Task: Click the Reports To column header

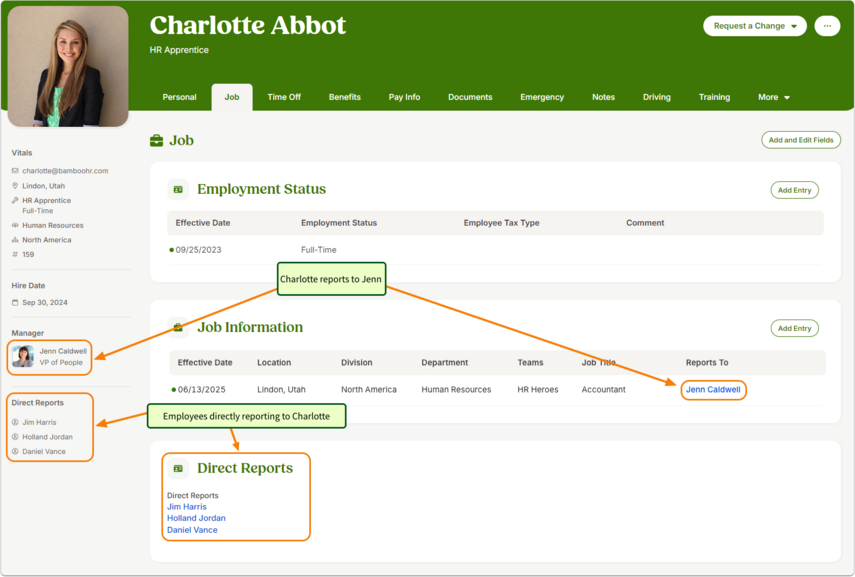Action: point(707,363)
